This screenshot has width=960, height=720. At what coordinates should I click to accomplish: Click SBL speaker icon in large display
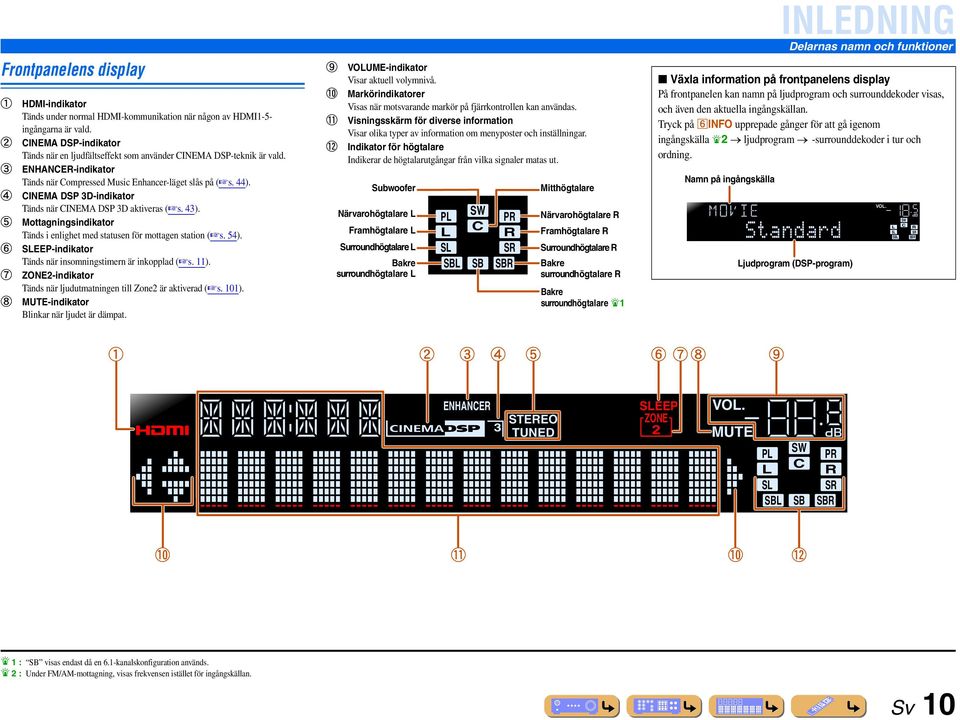click(x=773, y=500)
